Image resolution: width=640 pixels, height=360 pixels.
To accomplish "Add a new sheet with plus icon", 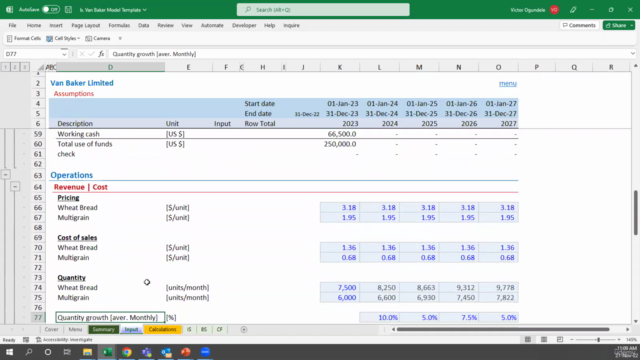I will tap(244, 329).
